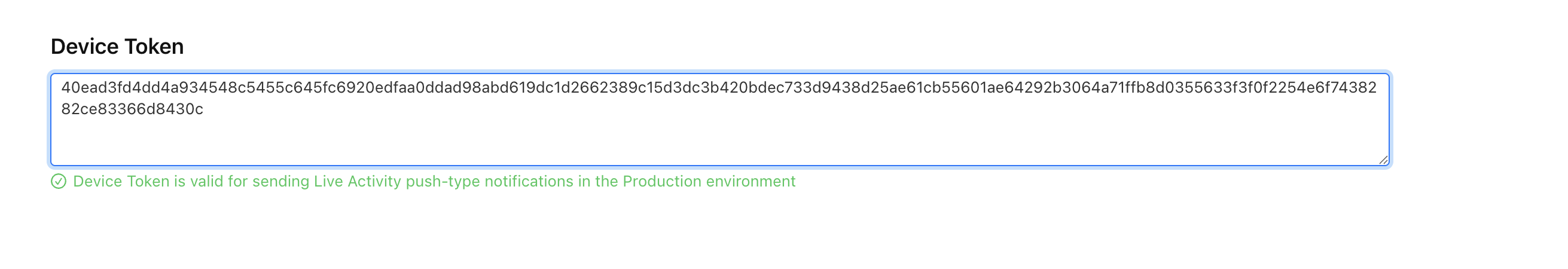This screenshot has width=1568, height=269.
Task: Click empty space below token text in field
Action: tap(719, 143)
